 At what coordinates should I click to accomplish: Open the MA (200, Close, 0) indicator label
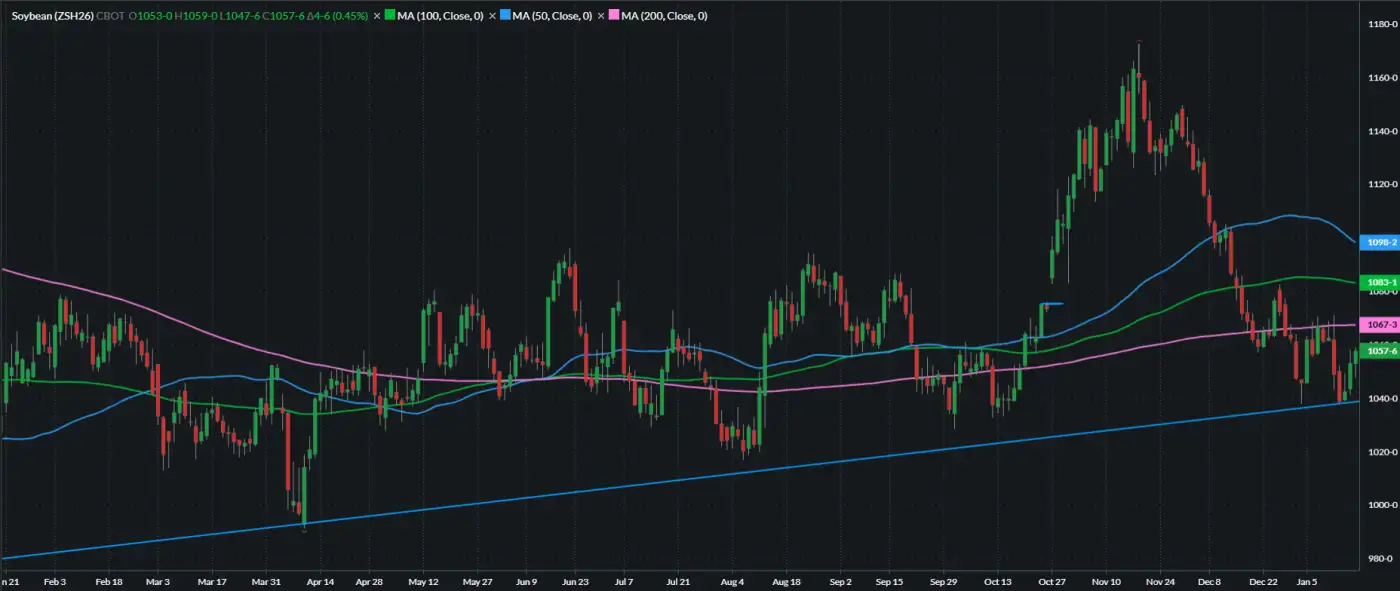(x=664, y=17)
